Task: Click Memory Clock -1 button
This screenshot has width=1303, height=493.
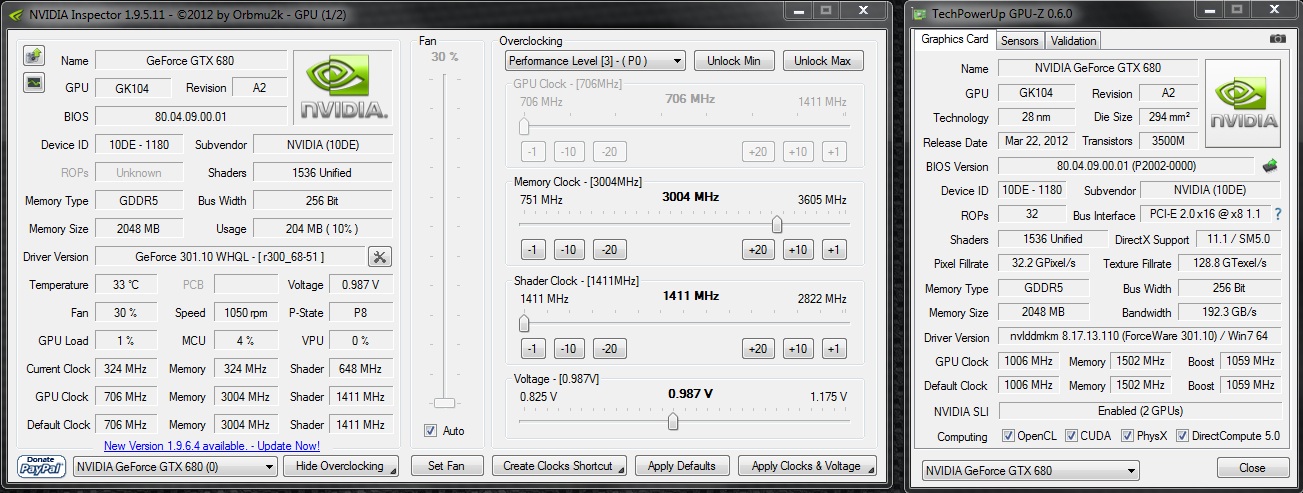Action: click(533, 250)
